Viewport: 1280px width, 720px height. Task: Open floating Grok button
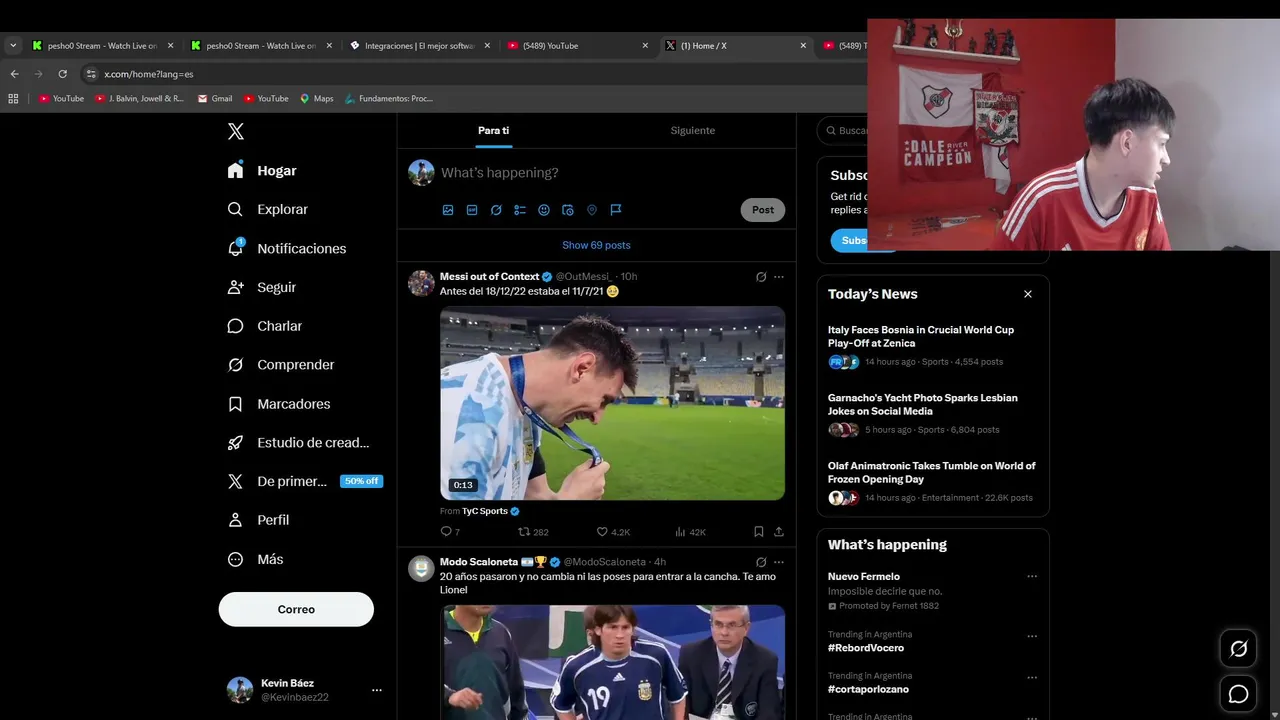[x=1238, y=649]
